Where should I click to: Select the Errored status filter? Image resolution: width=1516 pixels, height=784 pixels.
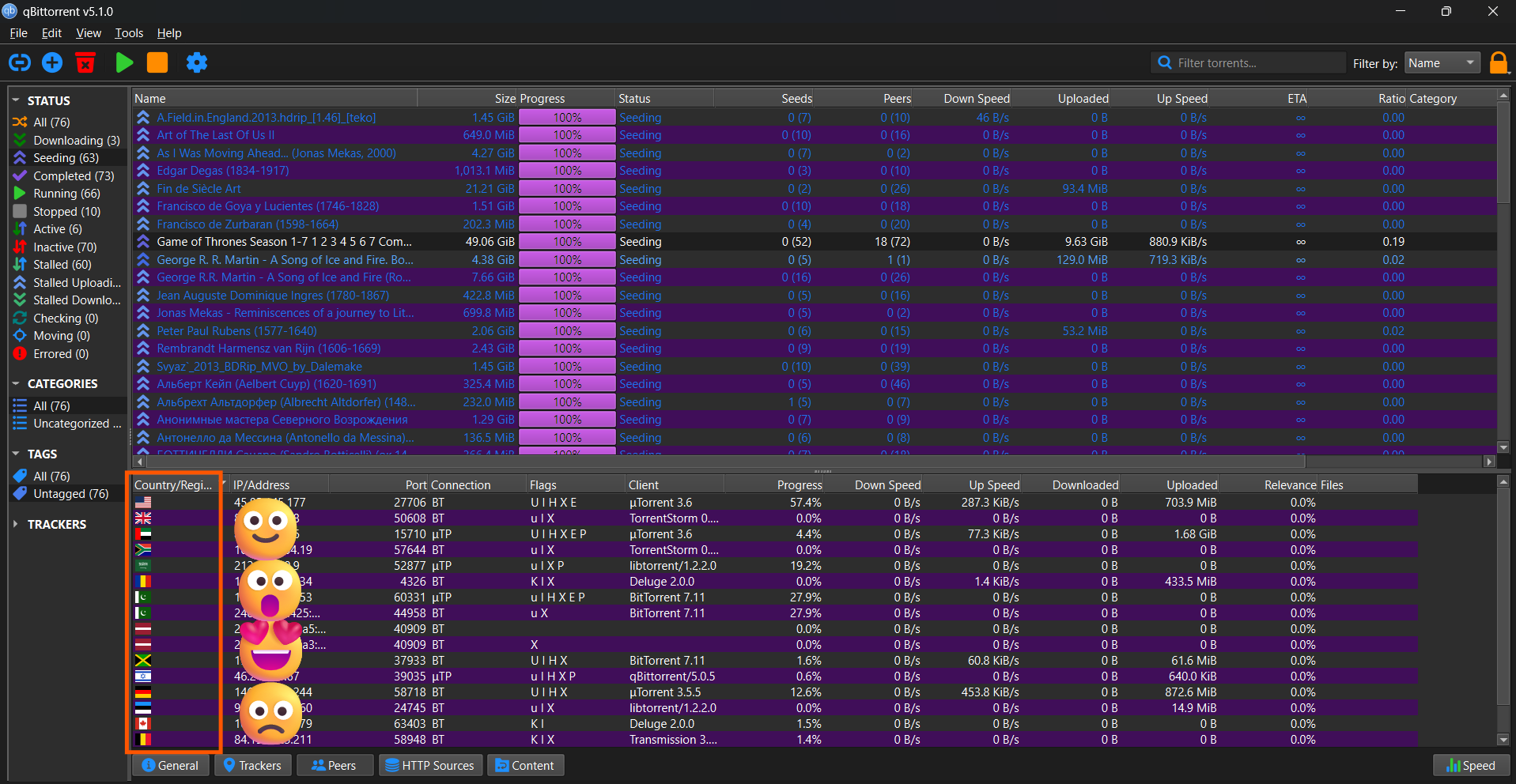coord(60,354)
